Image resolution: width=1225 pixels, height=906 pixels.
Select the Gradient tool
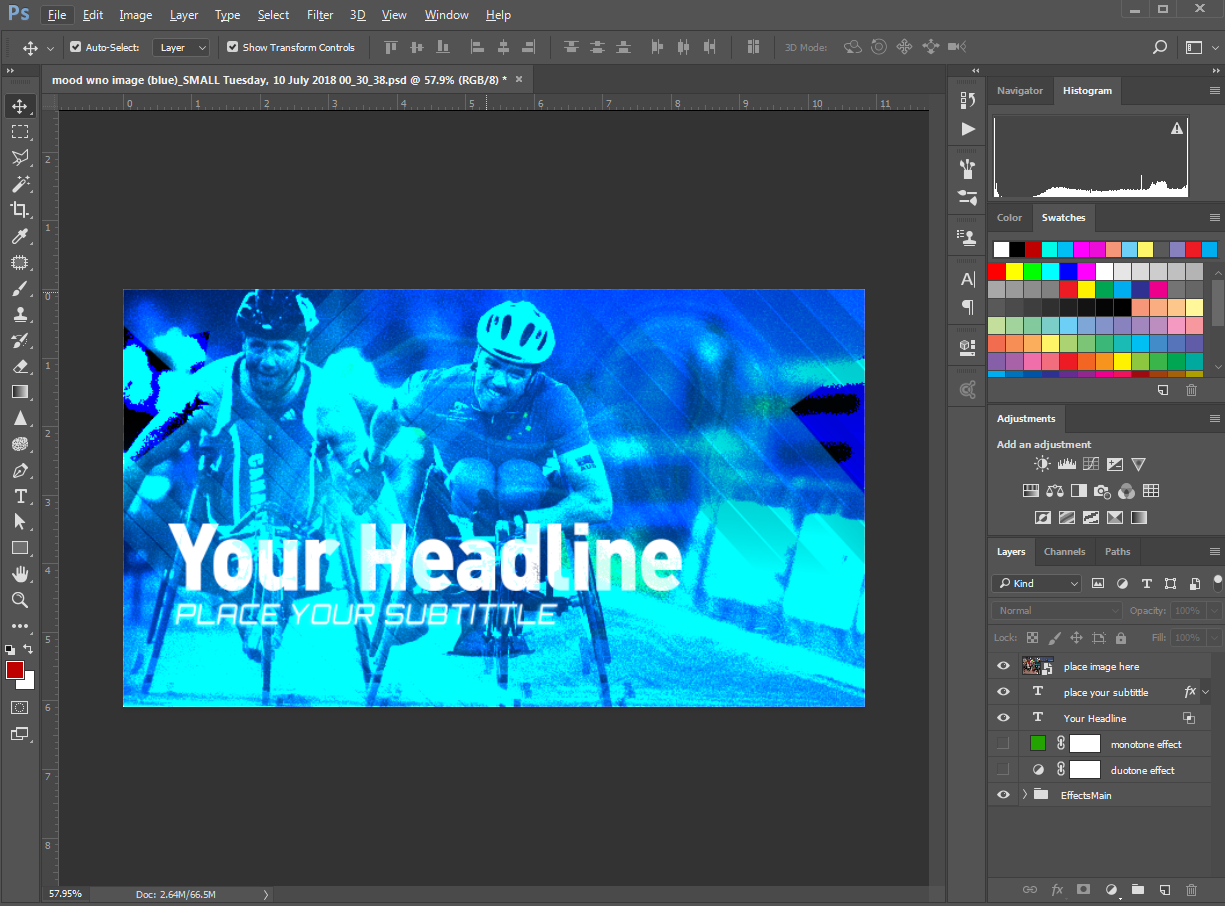coord(20,392)
